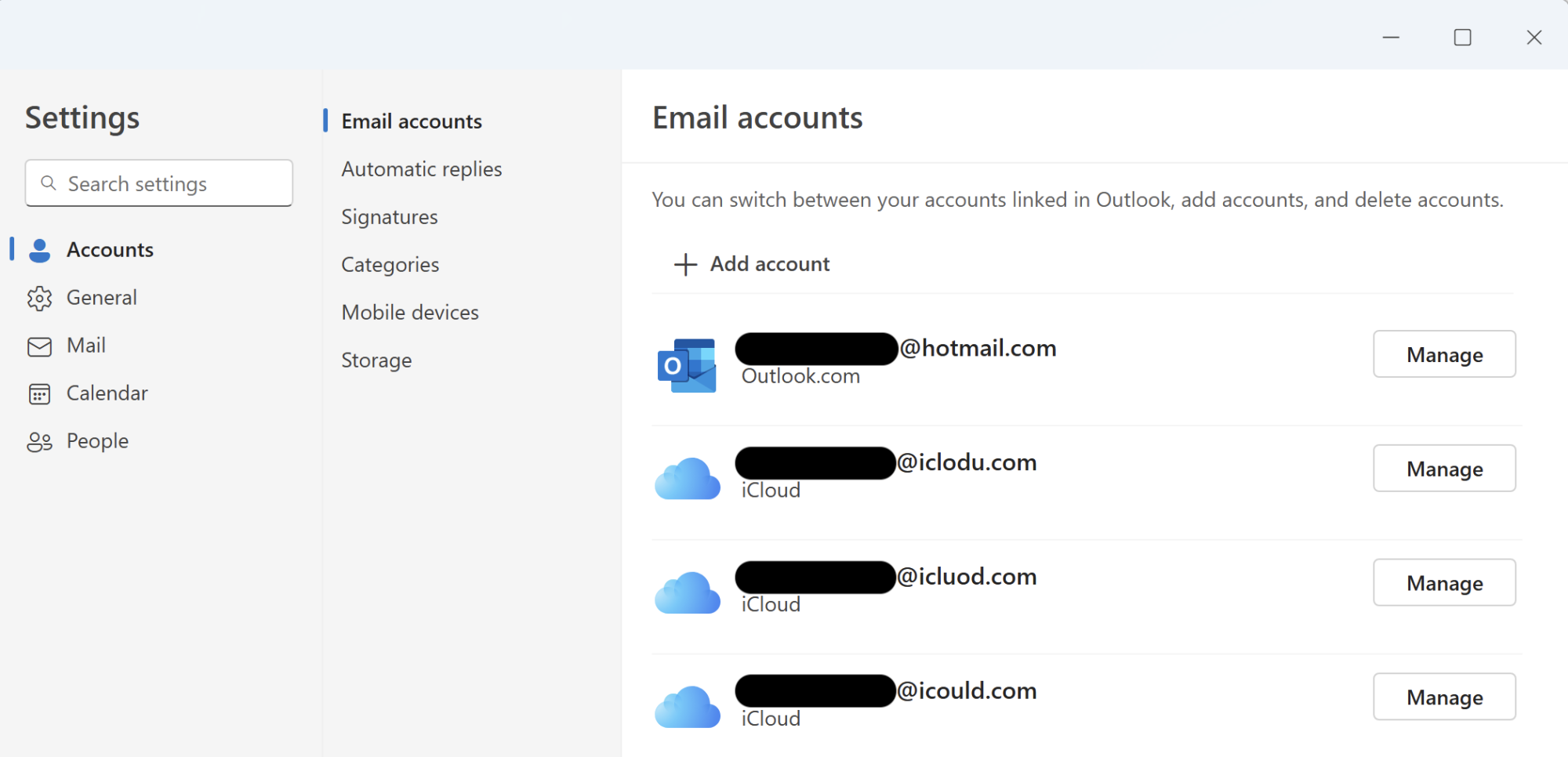Click the iCloud icon for @icould.com account
The width and height of the screenshot is (1568, 757).
click(688, 707)
